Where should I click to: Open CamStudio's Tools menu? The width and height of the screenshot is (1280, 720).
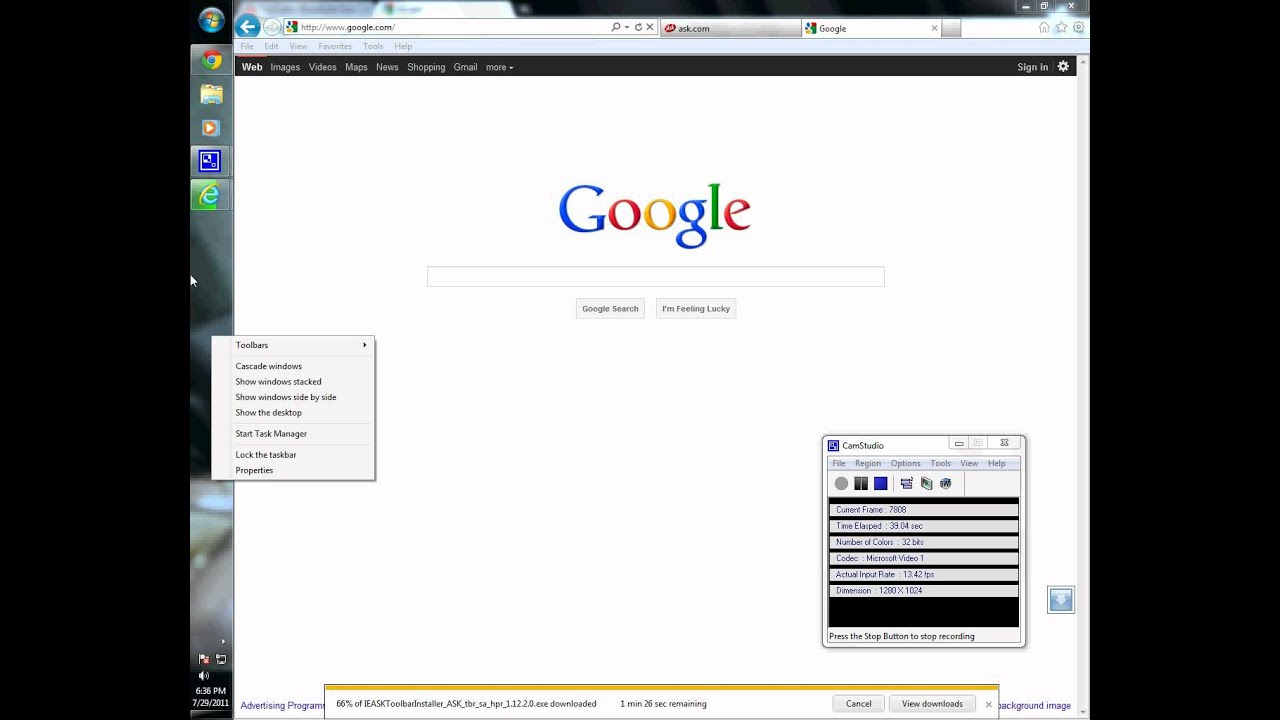coord(941,463)
